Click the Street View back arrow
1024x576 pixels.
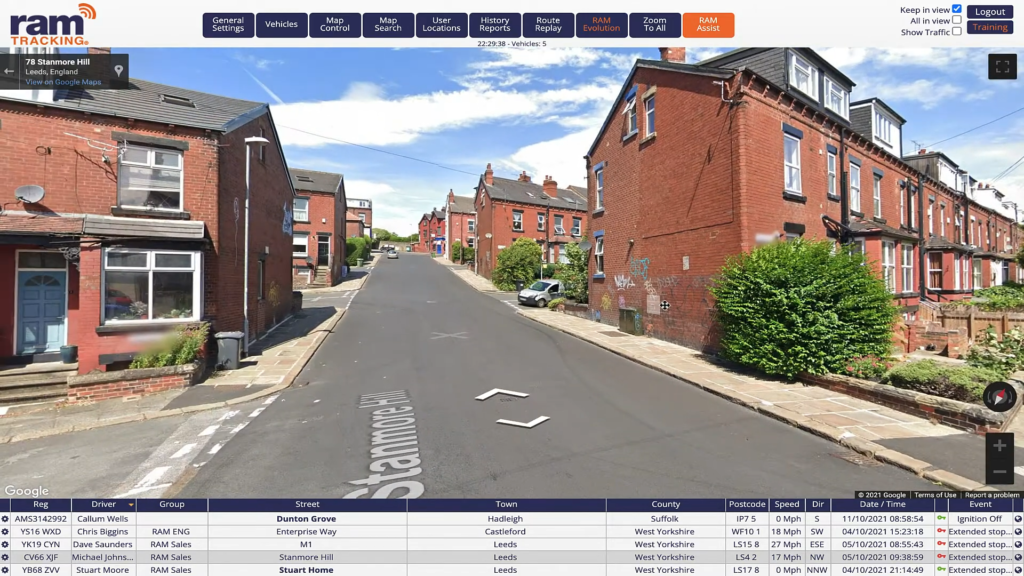pyautogui.click(x=10, y=71)
